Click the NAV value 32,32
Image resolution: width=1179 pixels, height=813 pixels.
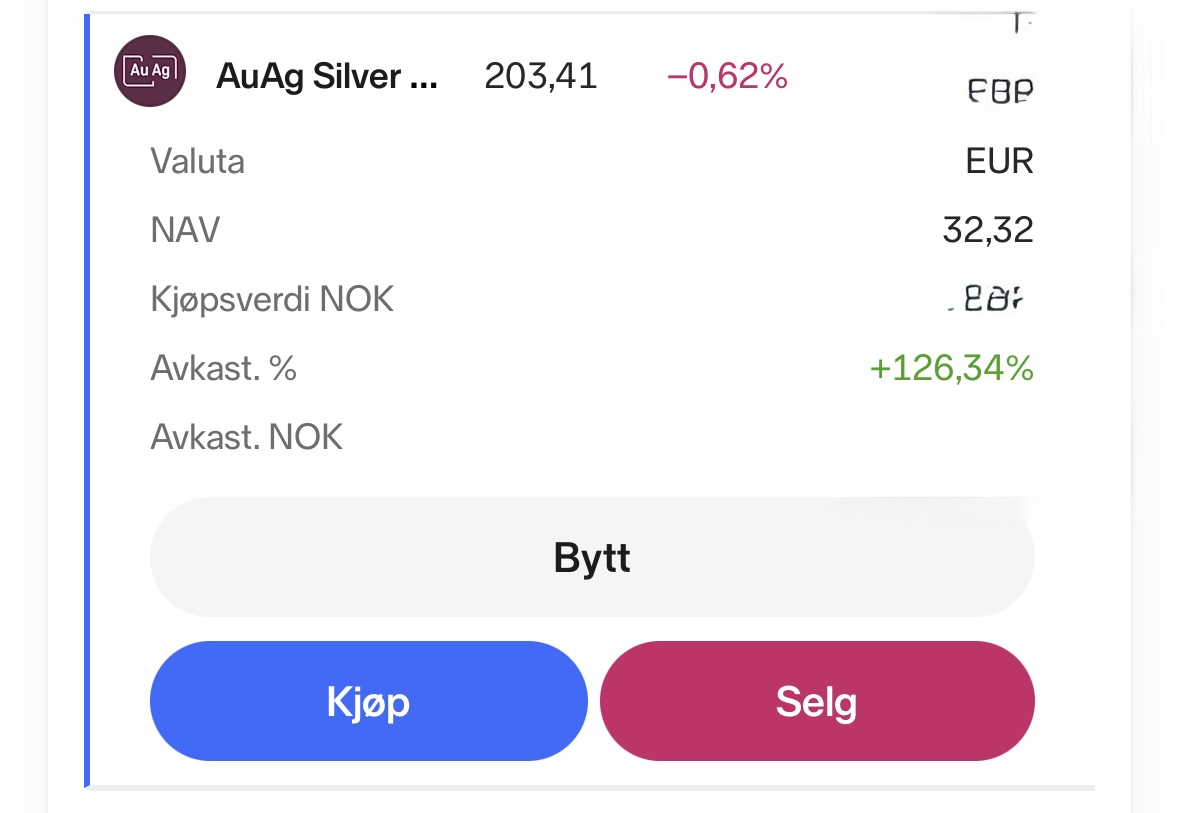(987, 231)
